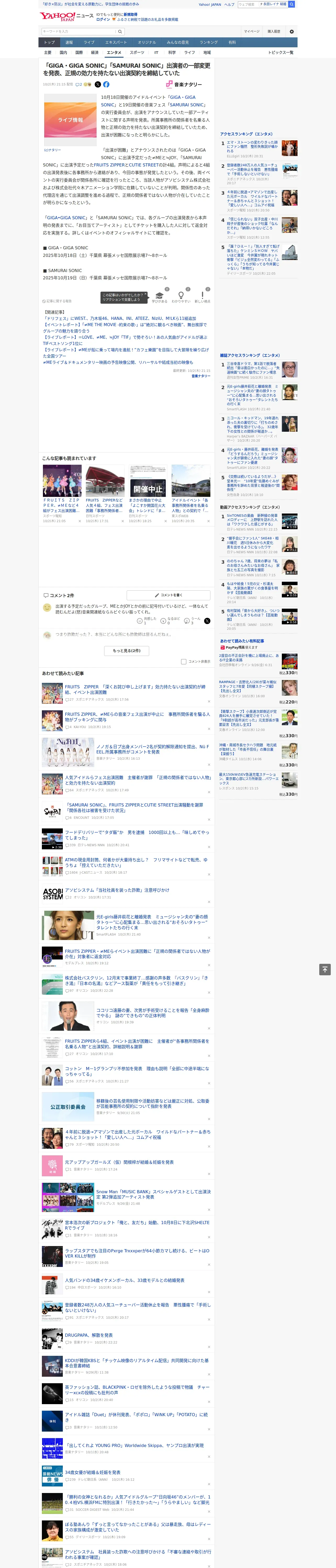
Task: Click the blue web search magnifier button
Action: pyautogui.click(x=292, y=4)
